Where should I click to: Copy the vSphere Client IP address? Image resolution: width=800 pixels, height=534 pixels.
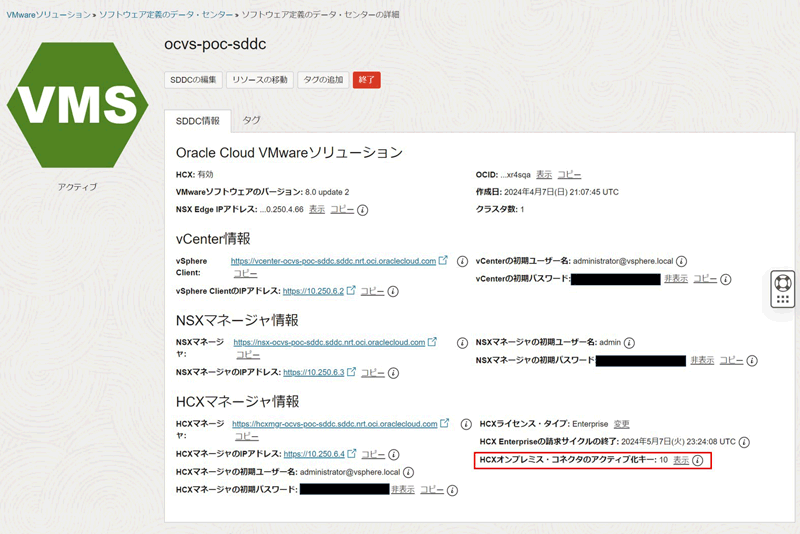(372, 291)
